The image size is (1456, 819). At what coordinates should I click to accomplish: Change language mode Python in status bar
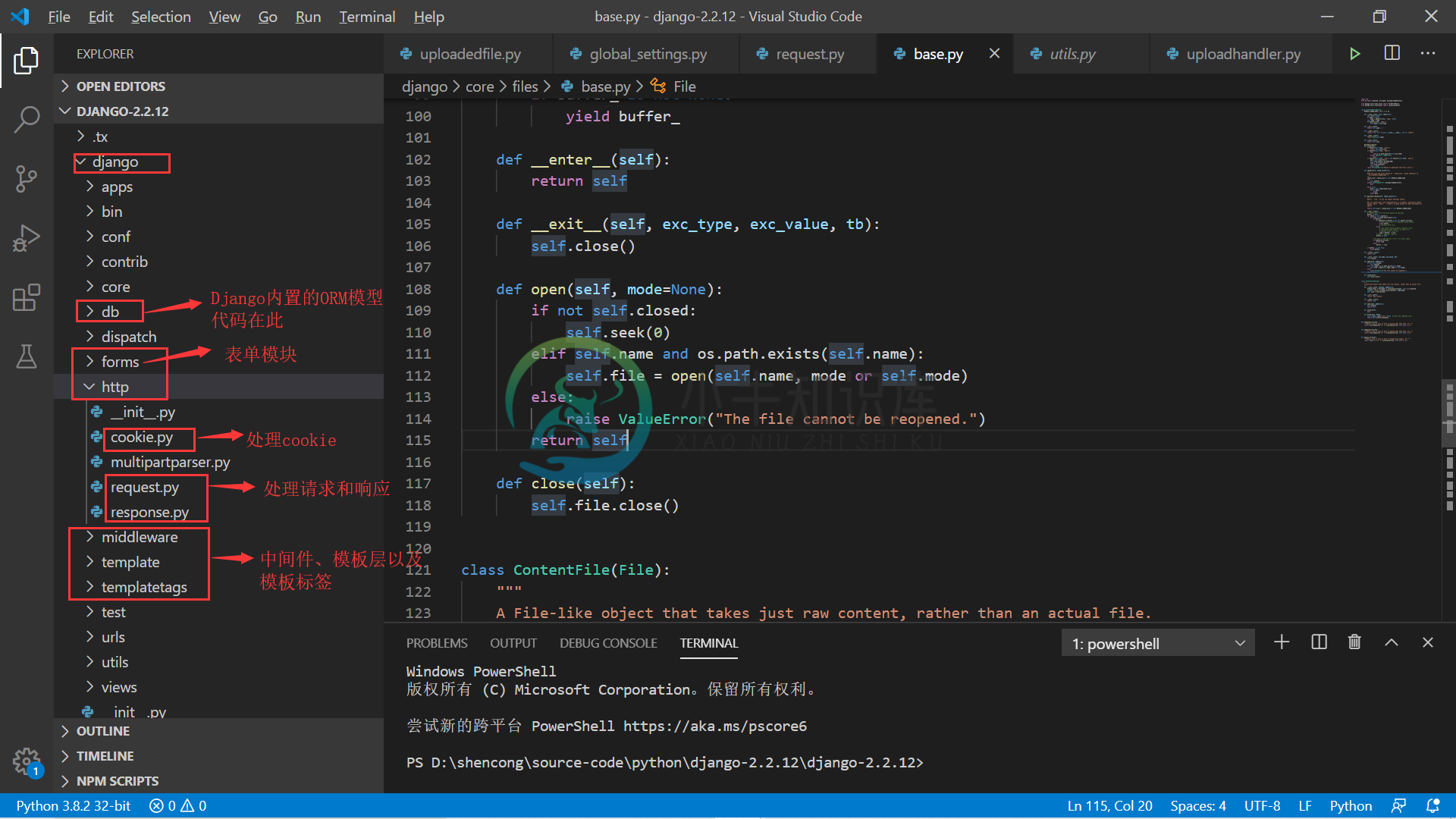(1351, 806)
